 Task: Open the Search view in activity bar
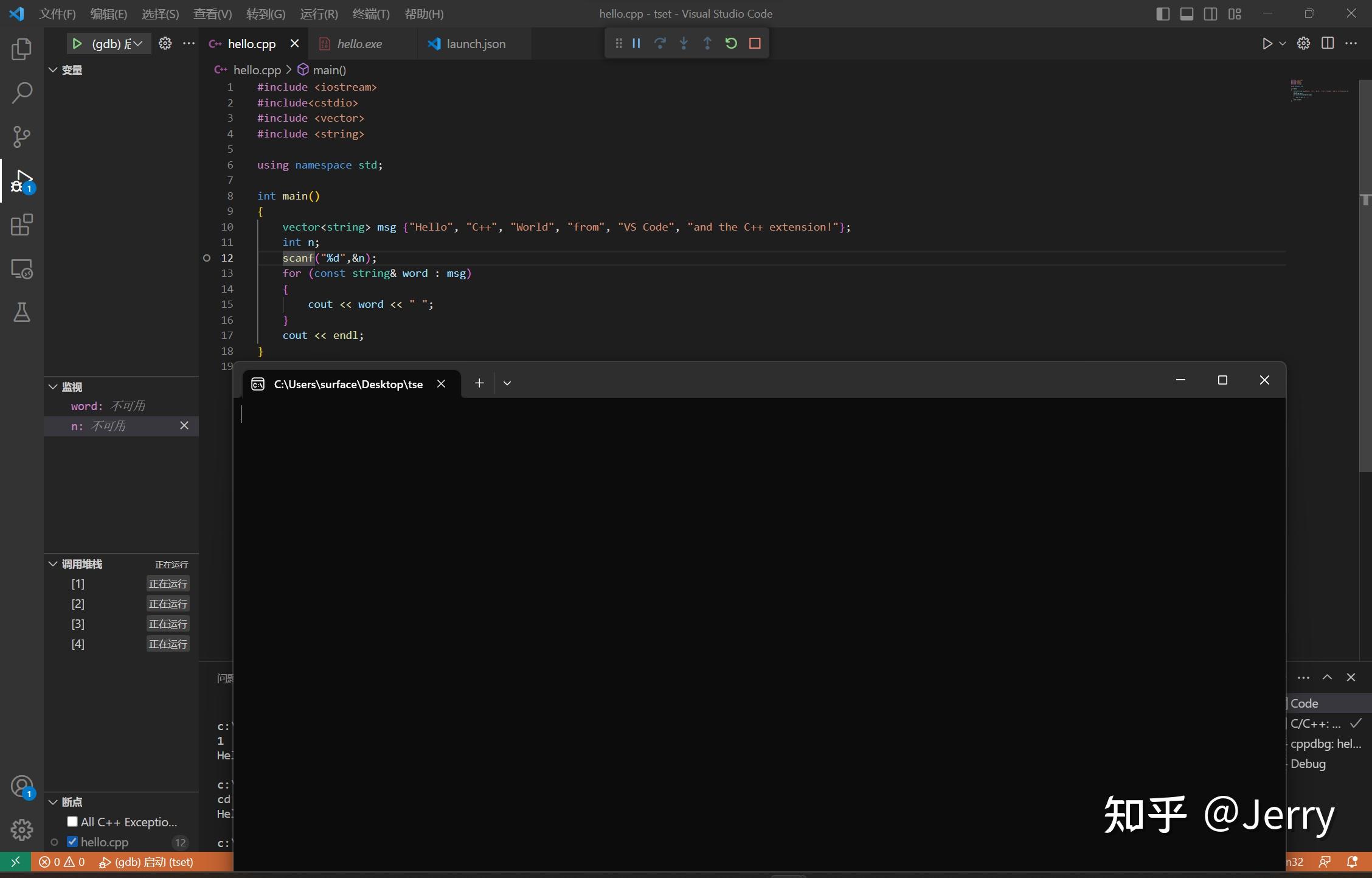tap(22, 92)
